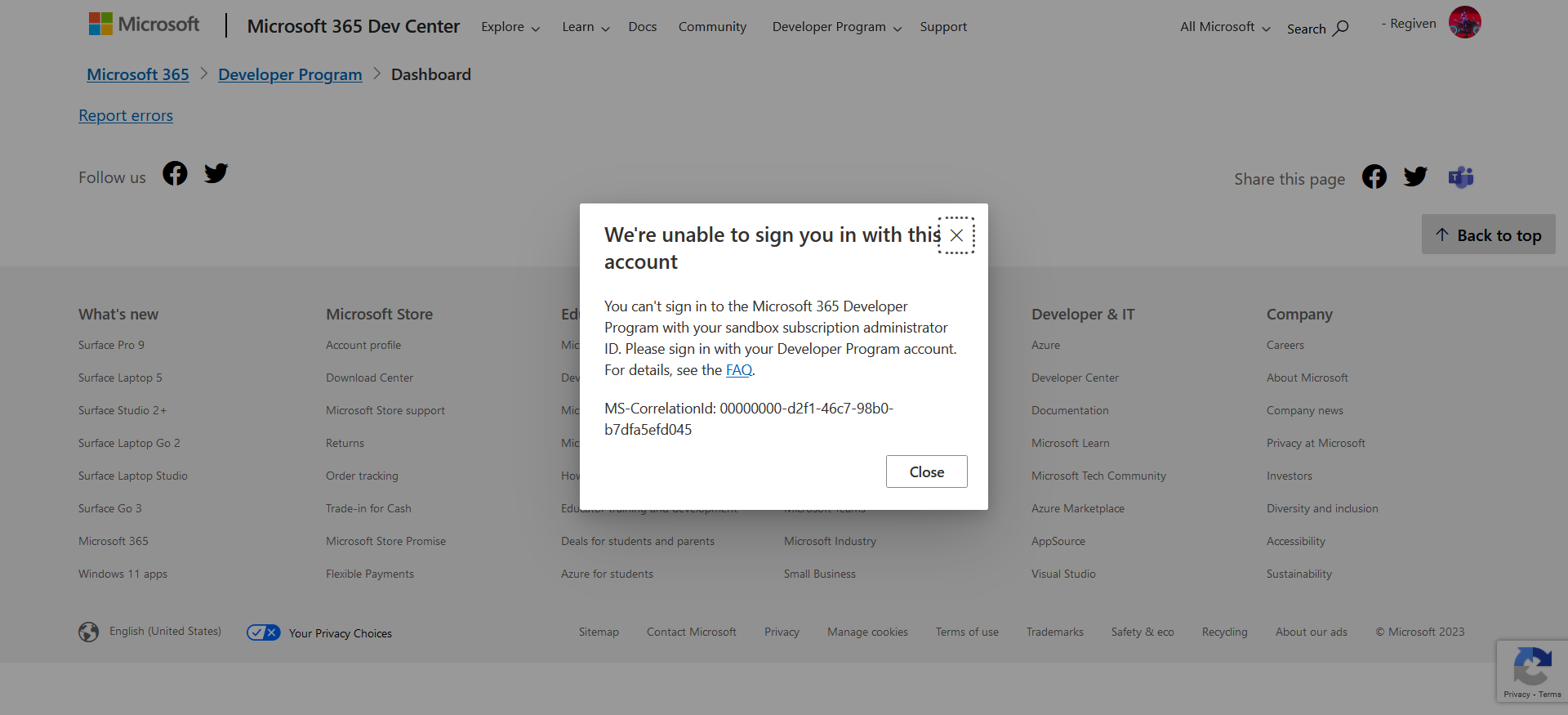Viewport: 1568px width, 715px height.
Task: Open Trademarks link
Action: [x=1055, y=632]
